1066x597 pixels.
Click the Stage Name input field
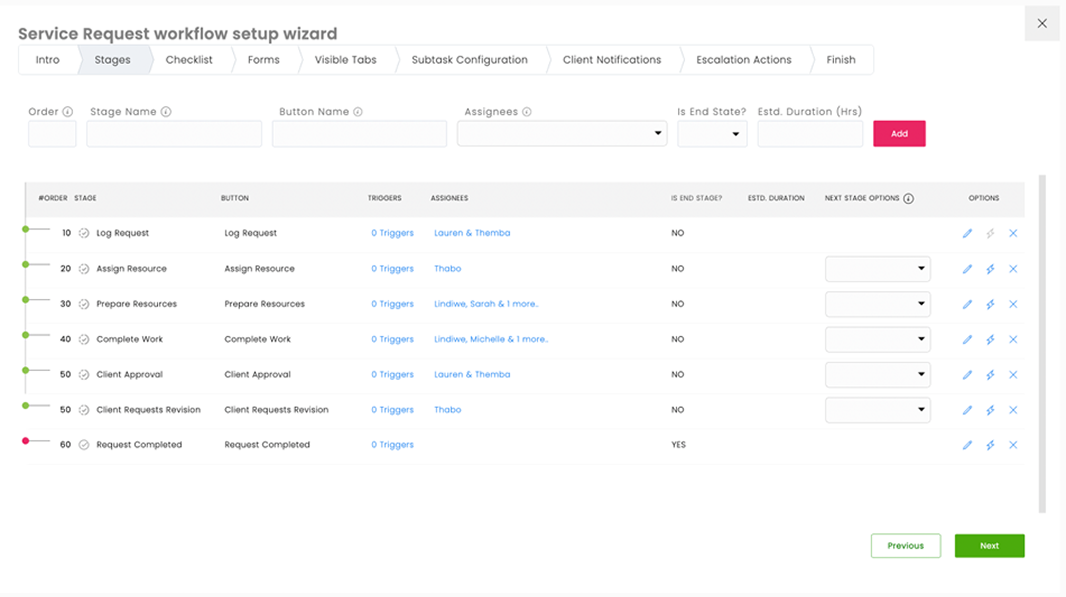[x=174, y=134]
